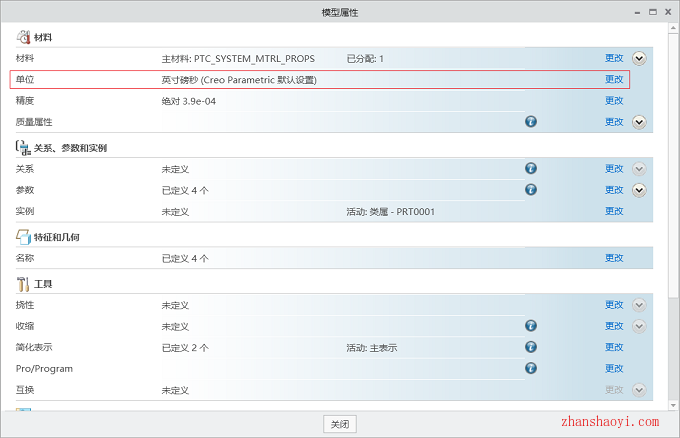This screenshot has height=438, width=680.
Task: Open info icon for 收缩 row
Action: pyautogui.click(x=531, y=326)
